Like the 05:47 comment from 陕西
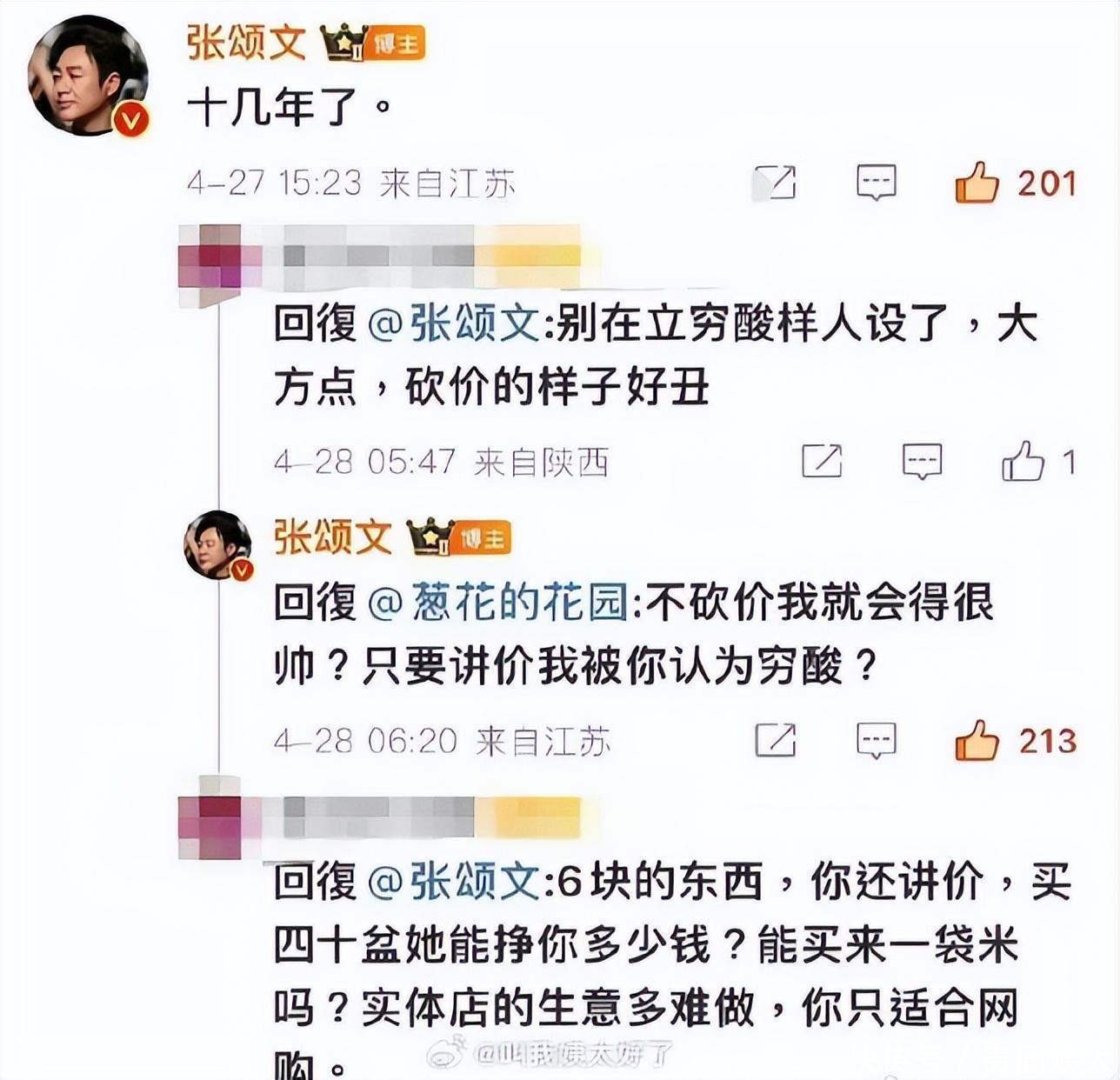This screenshot has height=1080, width=1120. 1023,461
